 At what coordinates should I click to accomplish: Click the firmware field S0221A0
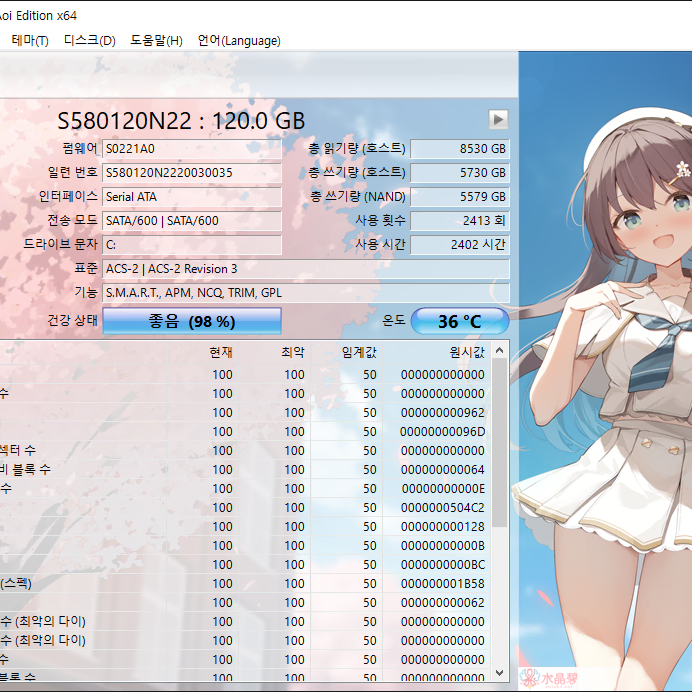(x=192, y=149)
